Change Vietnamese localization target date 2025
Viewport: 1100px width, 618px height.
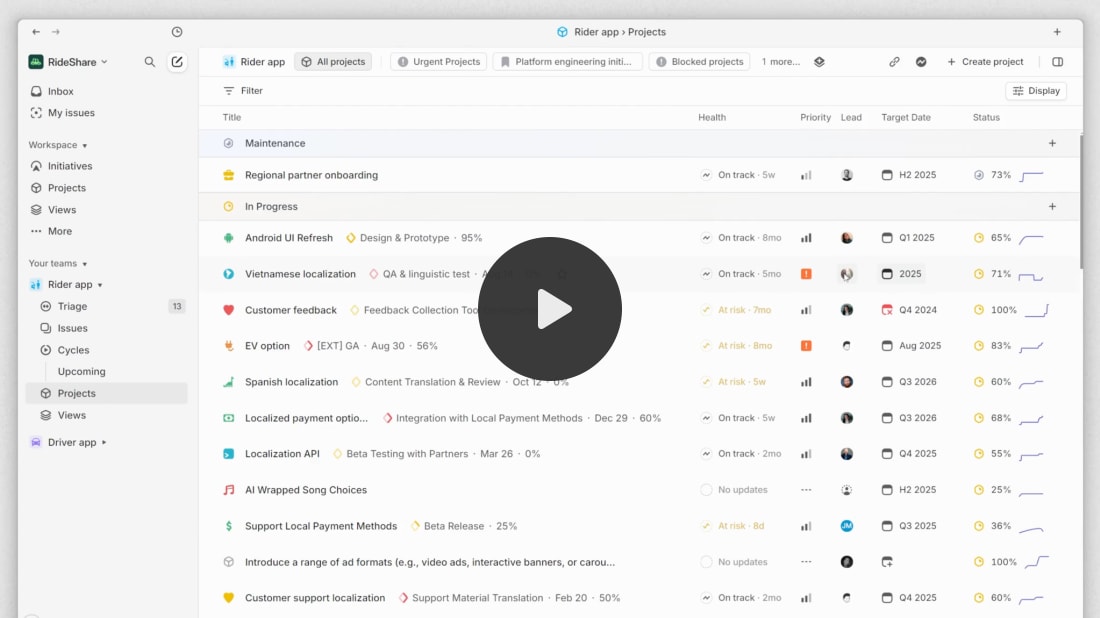click(x=901, y=274)
